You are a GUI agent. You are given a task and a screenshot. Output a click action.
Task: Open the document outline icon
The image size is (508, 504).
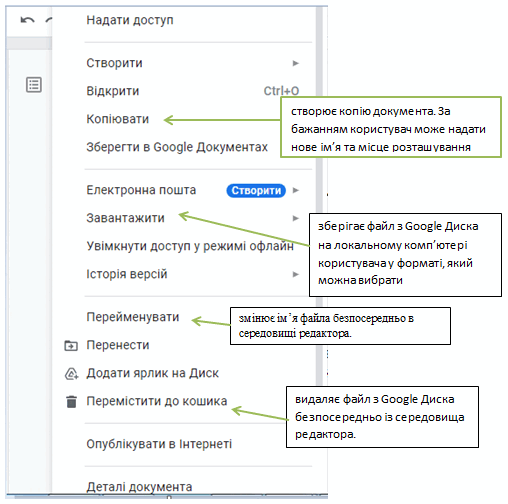(x=34, y=85)
